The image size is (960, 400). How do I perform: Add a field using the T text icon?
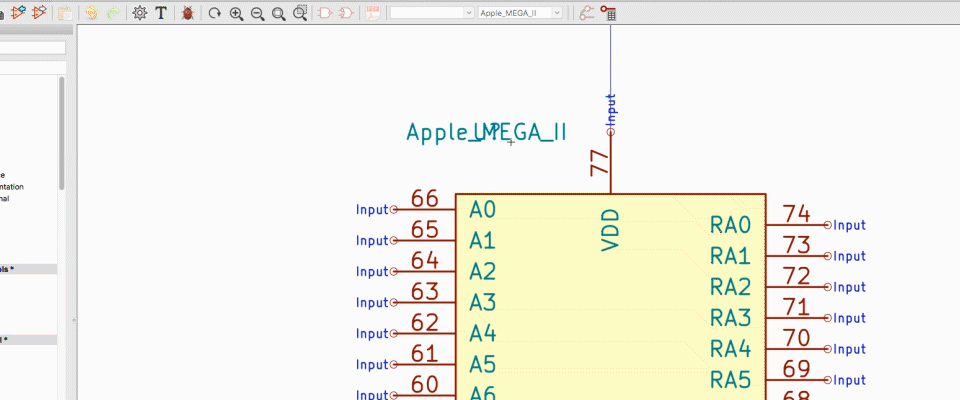pyautogui.click(x=161, y=13)
